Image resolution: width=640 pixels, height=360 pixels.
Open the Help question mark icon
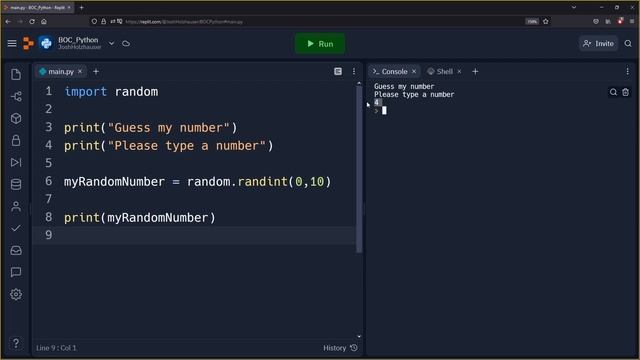(16, 343)
